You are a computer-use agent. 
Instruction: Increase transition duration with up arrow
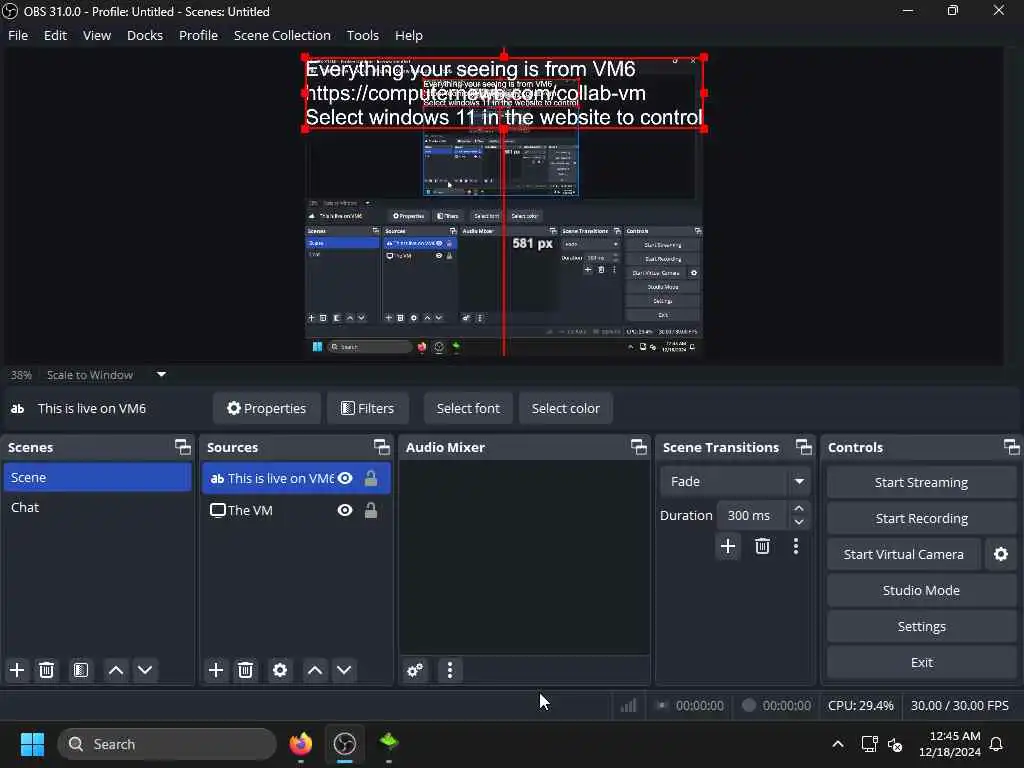click(799, 508)
